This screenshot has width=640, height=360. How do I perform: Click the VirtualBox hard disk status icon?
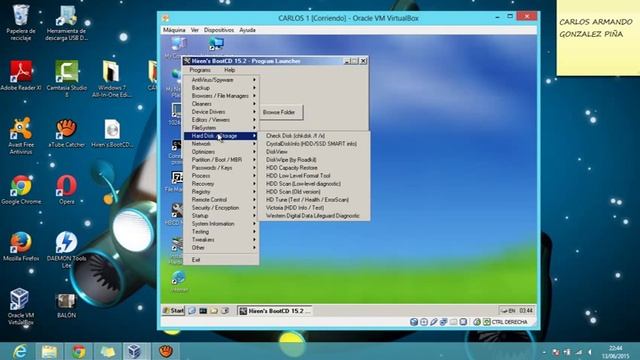tap(413, 322)
